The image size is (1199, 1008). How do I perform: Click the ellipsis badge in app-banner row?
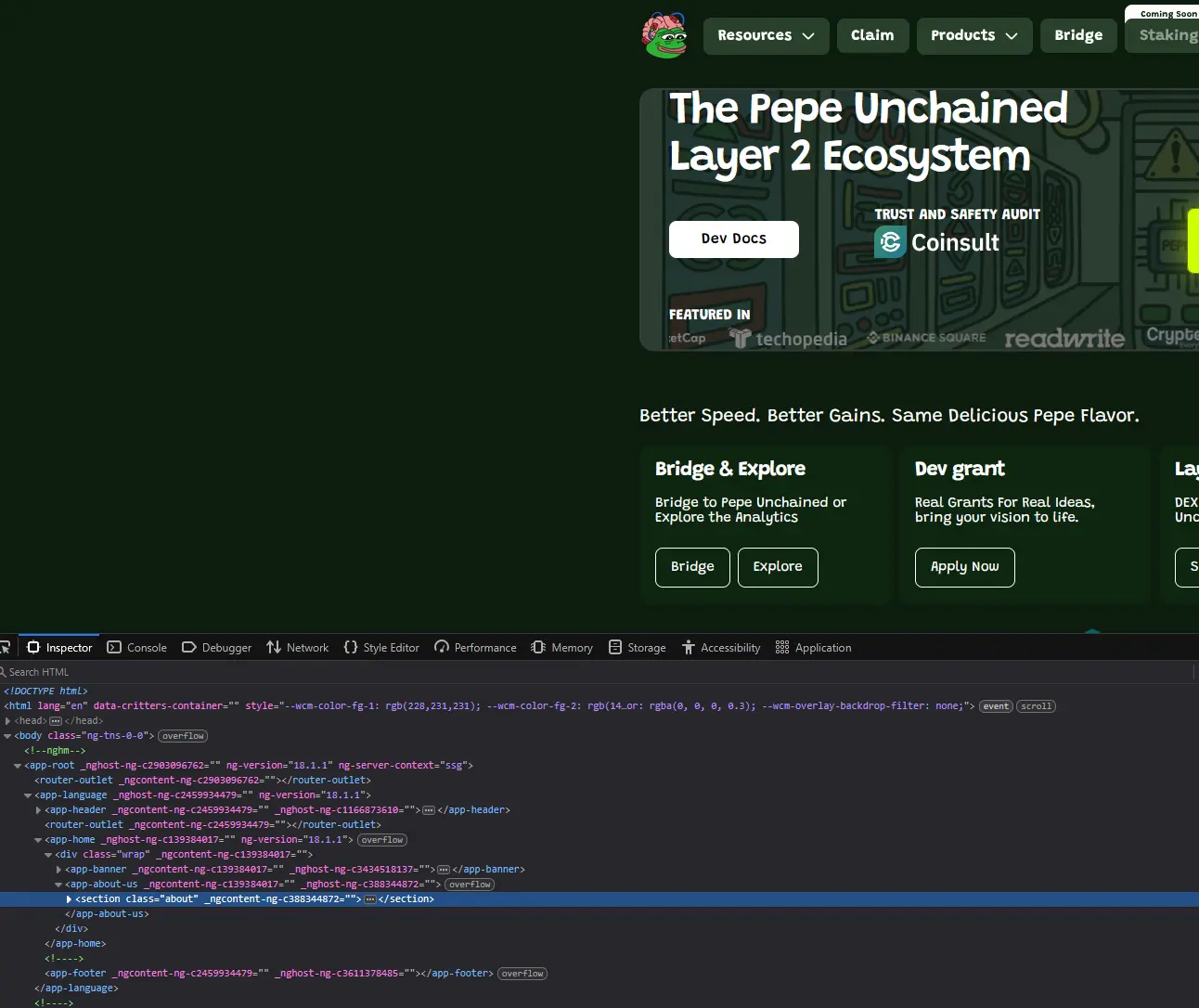(444, 870)
